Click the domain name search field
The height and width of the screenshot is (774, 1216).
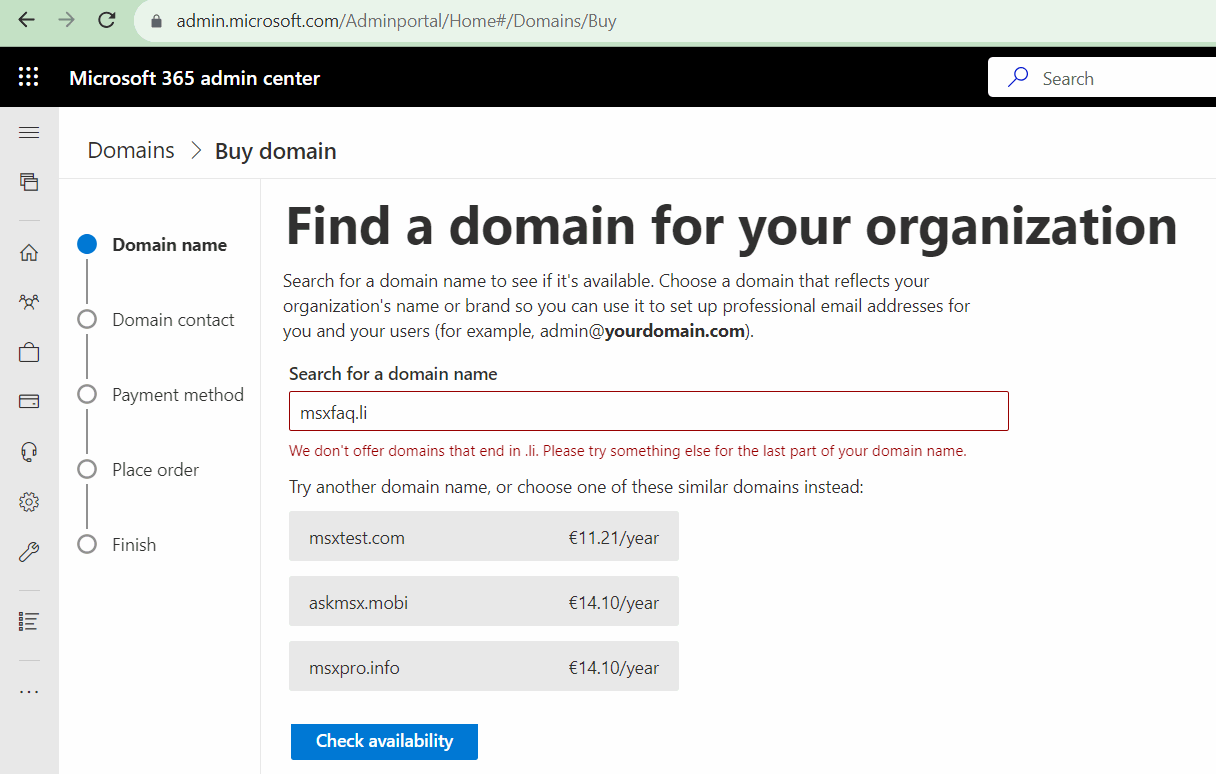648,411
